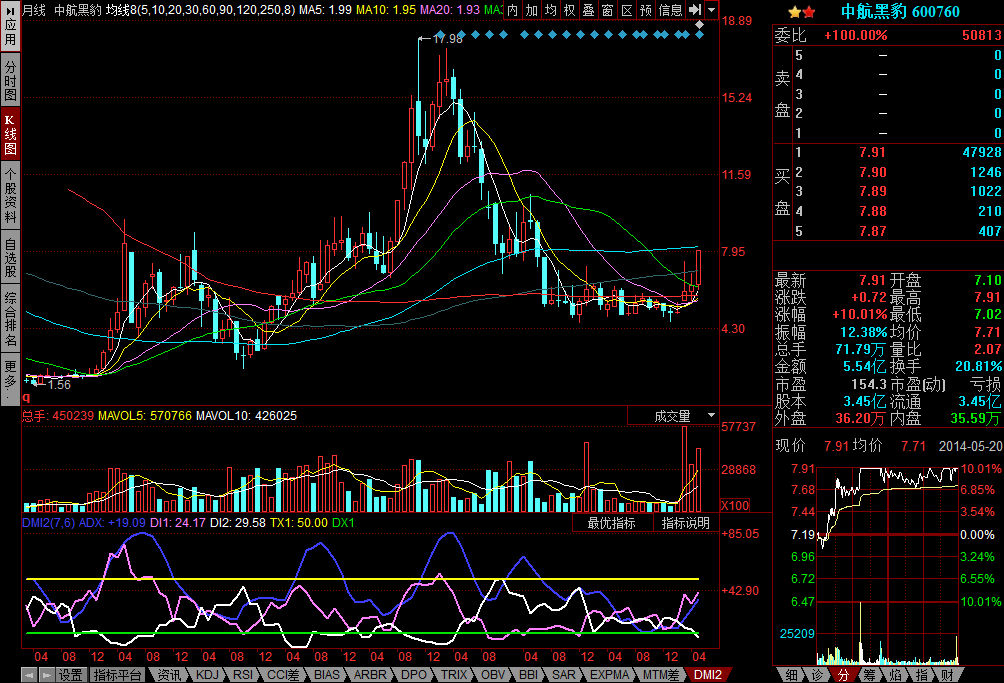Switch to the OBV indicator tab
1004x683 pixels.
tap(493, 675)
